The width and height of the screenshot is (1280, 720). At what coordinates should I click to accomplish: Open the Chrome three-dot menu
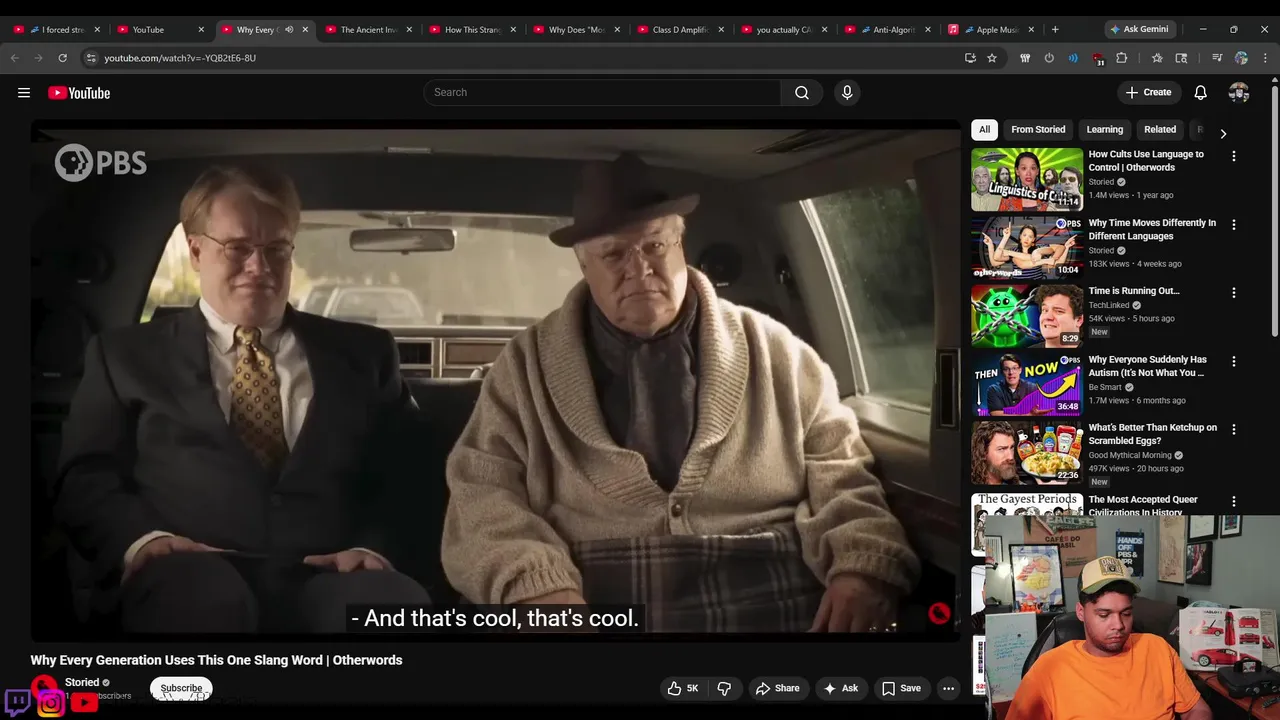point(1265,58)
